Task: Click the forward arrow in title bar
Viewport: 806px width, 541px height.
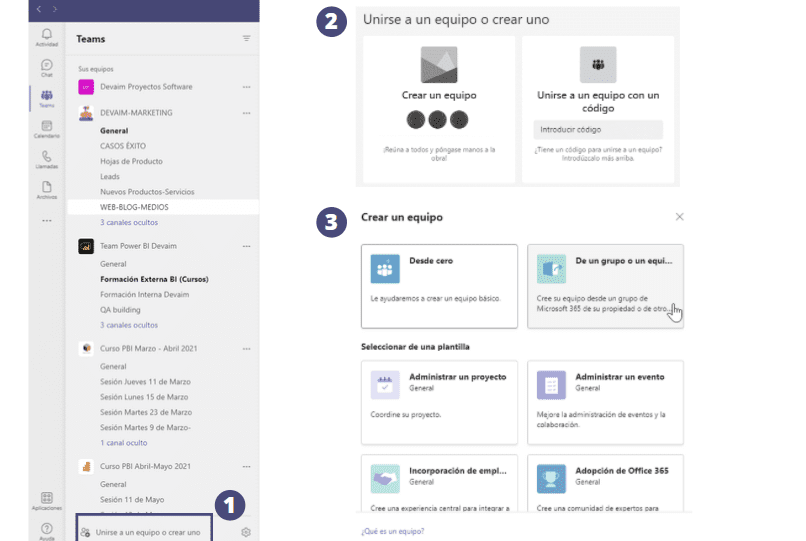Action: (x=54, y=9)
